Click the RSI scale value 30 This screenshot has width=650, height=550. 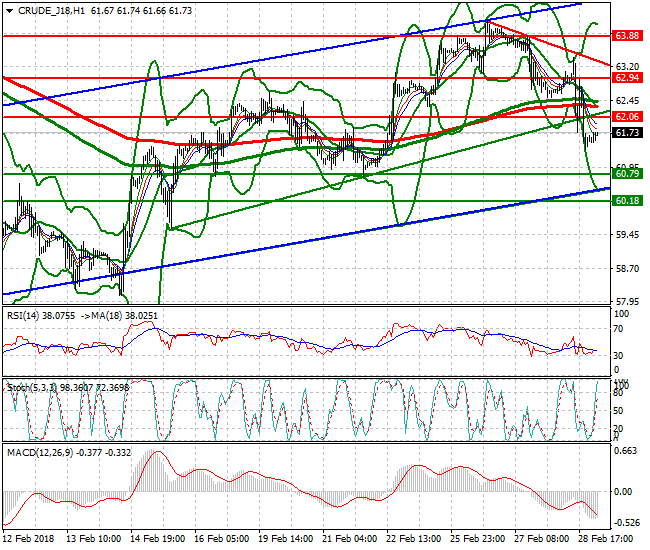coord(618,356)
